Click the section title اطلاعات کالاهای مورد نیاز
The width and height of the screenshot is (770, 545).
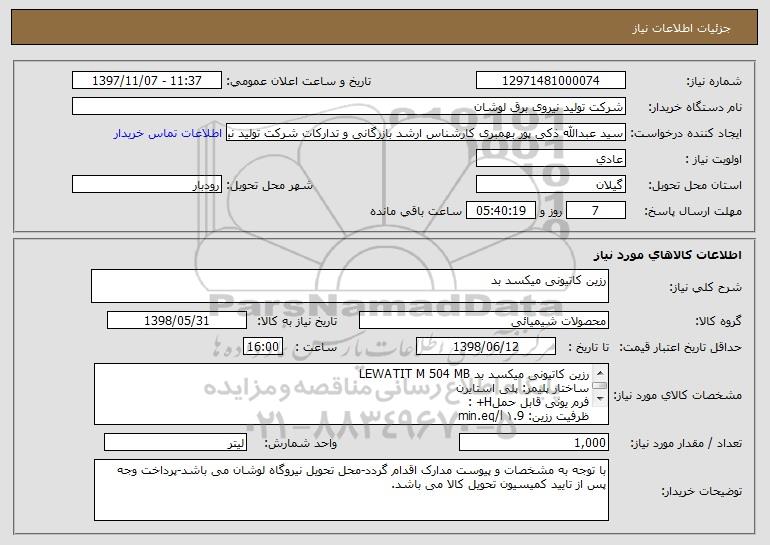tap(667, 255)
